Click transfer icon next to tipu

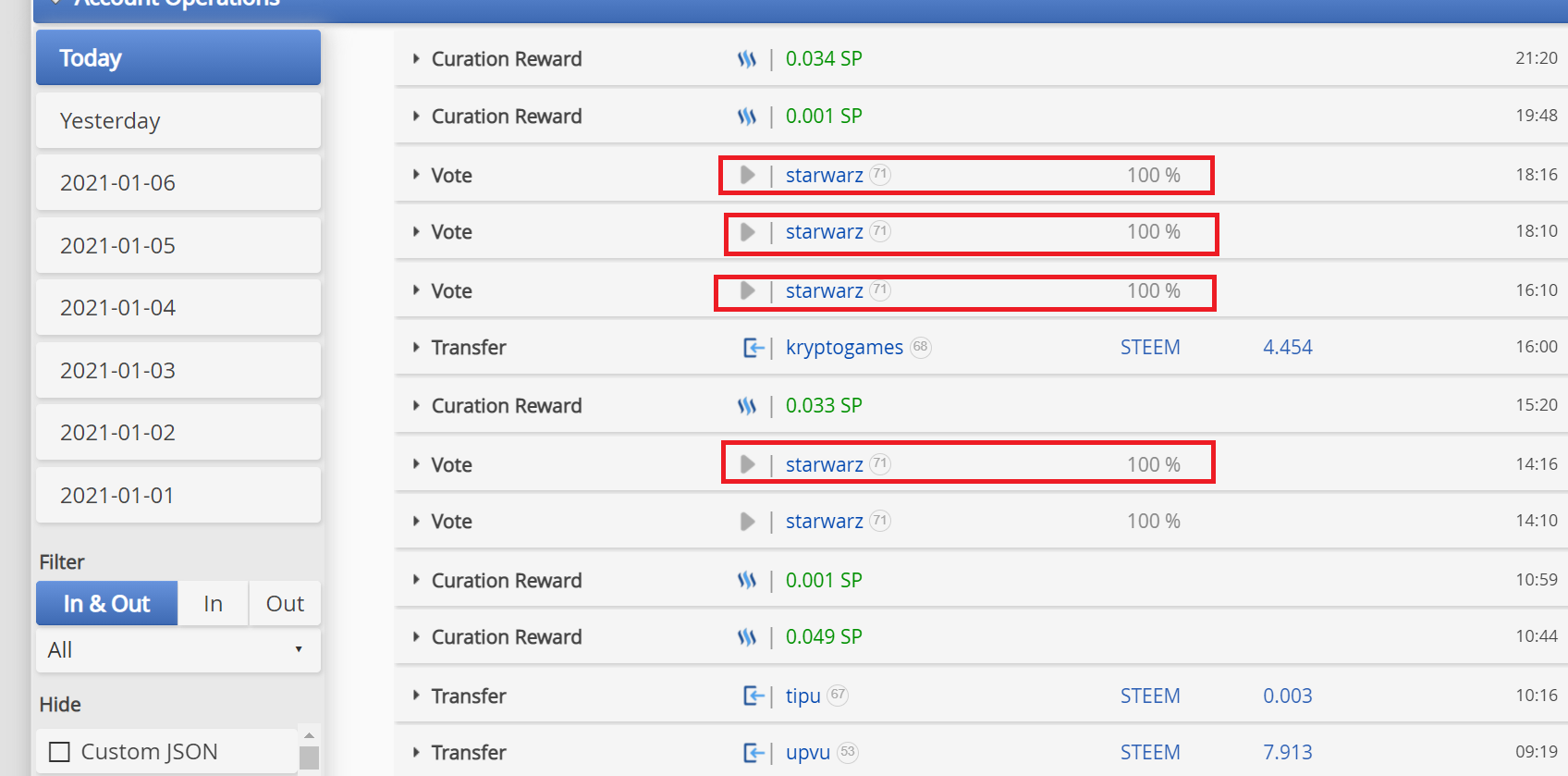(753, 696)
